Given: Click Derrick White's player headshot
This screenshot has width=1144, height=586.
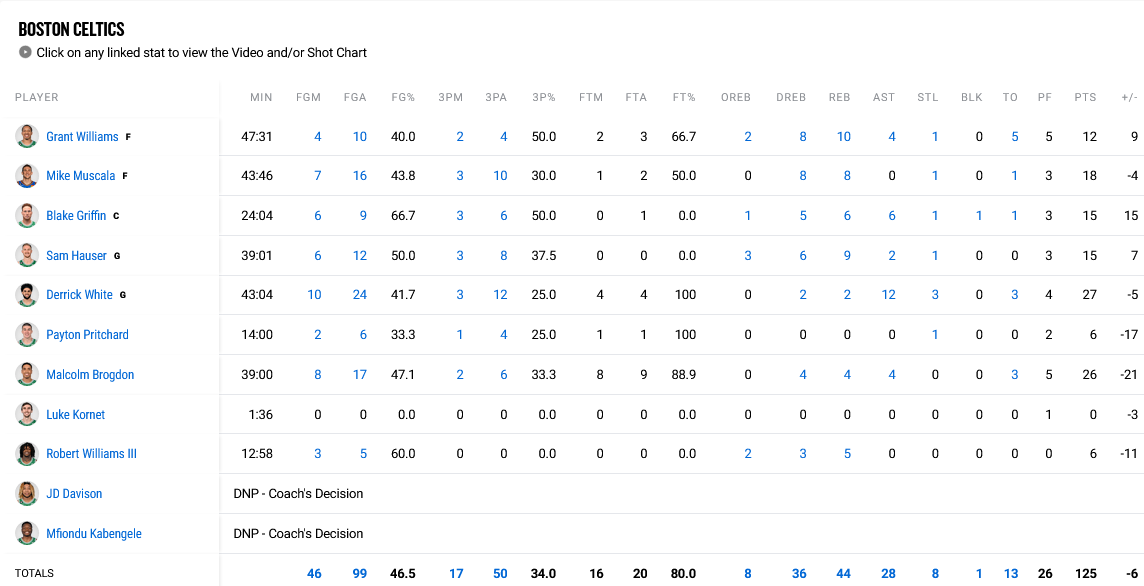Looking at the screenshot, I should (x=26, y=294).
